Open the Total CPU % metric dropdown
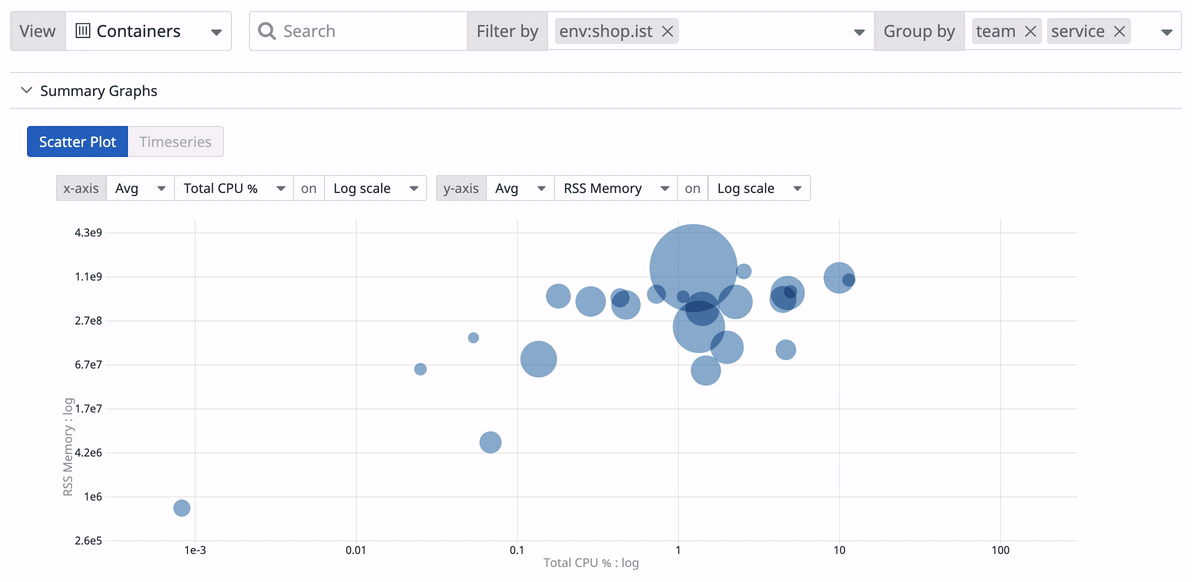 click(x=233, y=188)
